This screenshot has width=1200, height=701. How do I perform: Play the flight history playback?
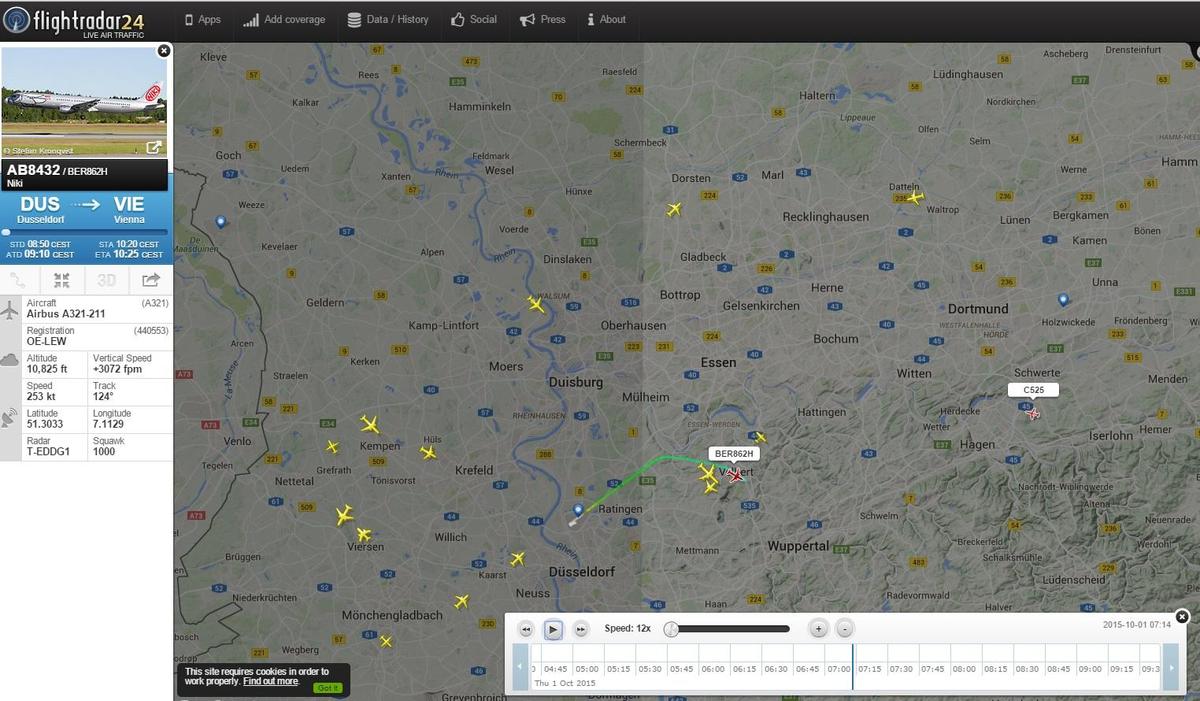[553, 629]
